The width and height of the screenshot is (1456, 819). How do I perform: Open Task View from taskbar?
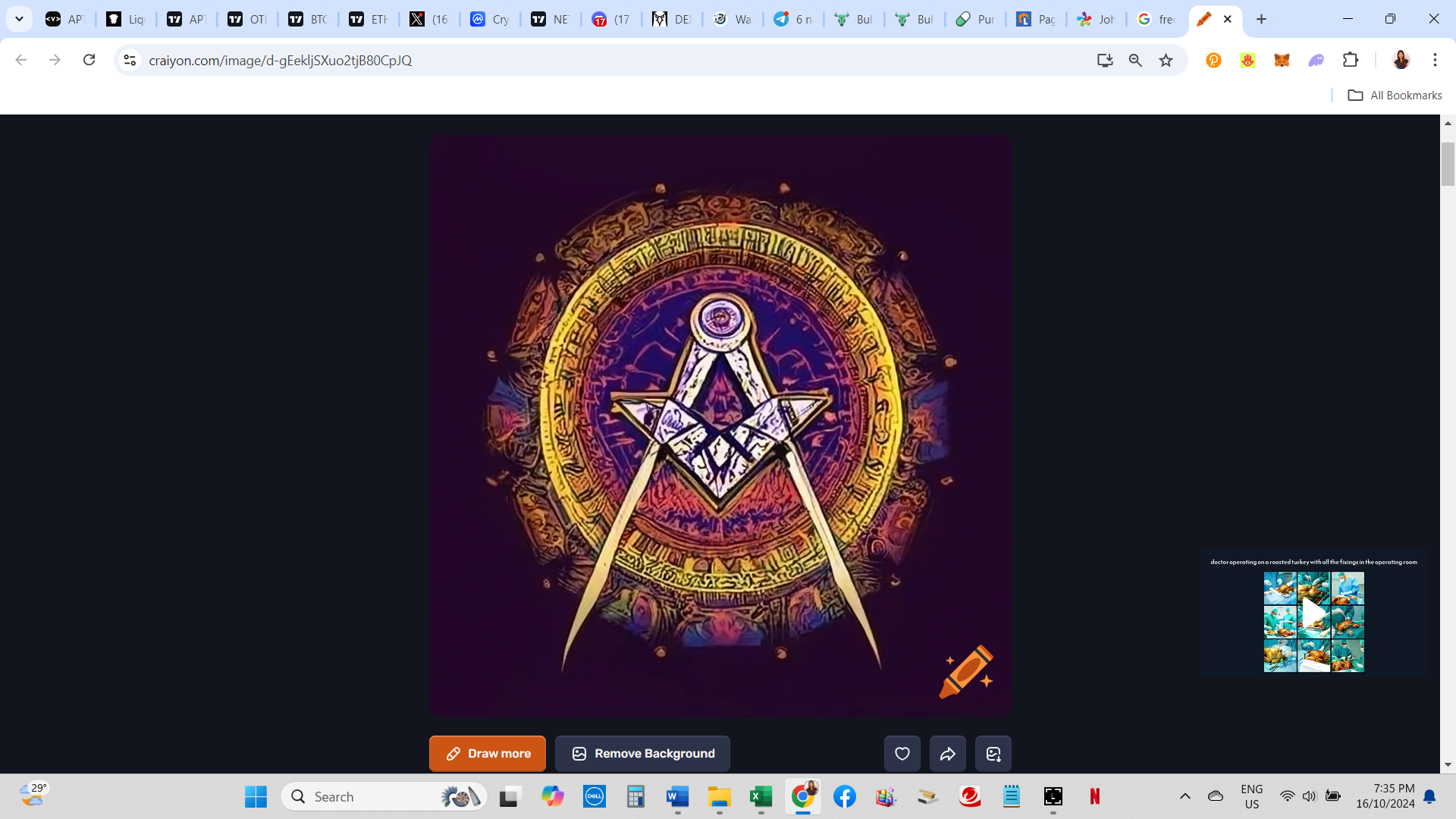tap(510, 796)
